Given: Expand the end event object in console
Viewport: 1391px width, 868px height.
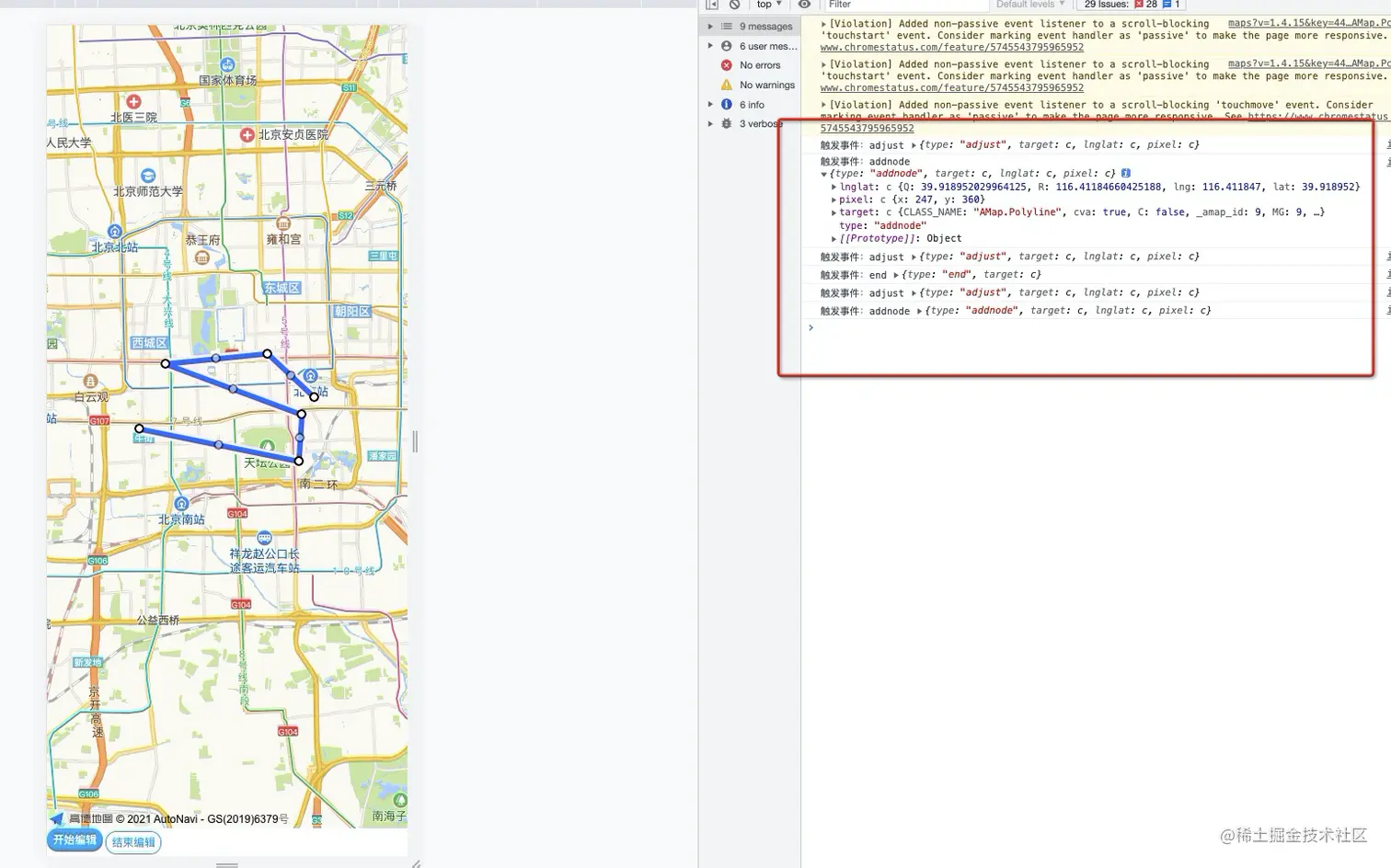Looking at the screenshot, I should point(896,275).
